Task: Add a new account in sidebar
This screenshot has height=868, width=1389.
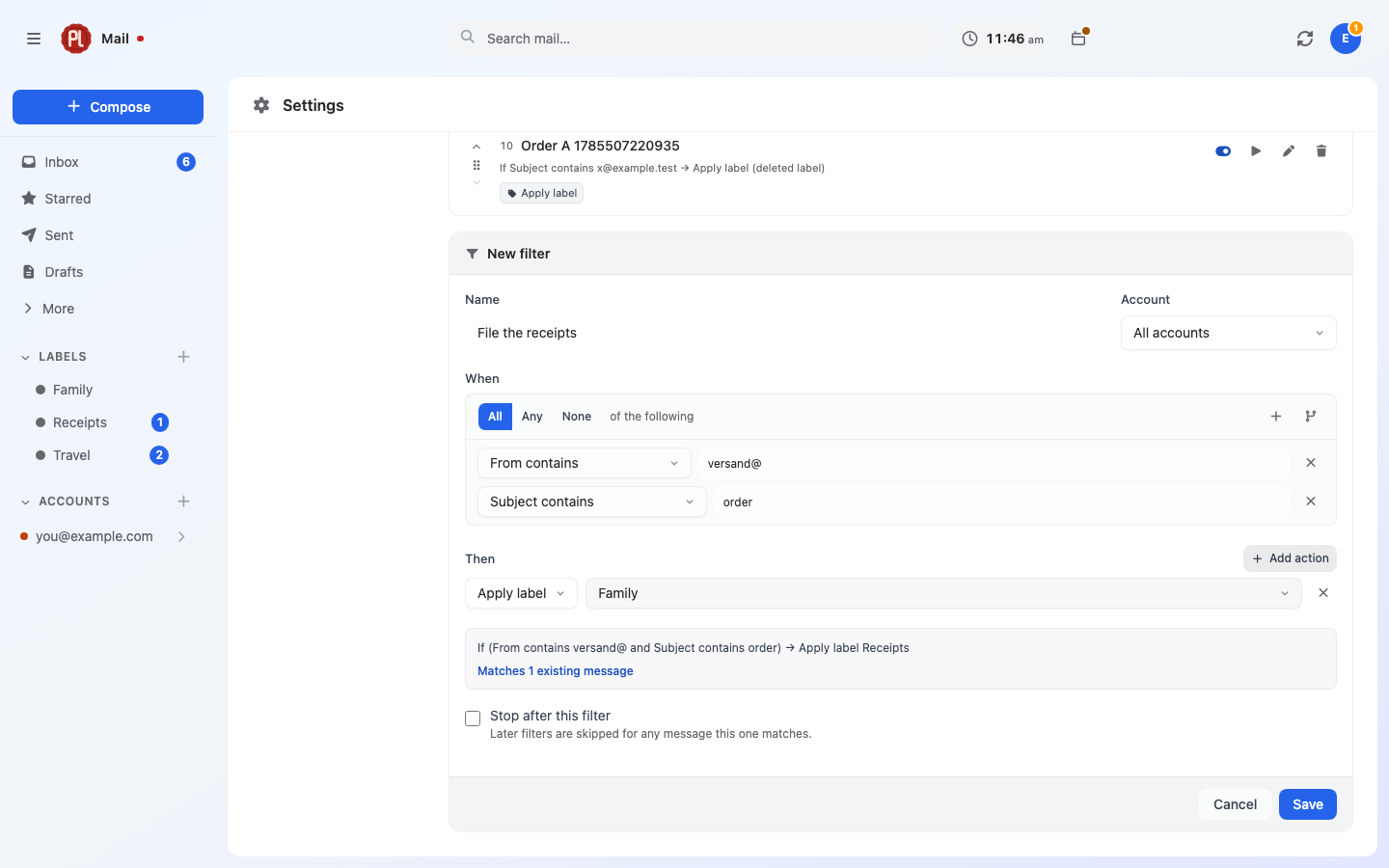Action: coord(183,502)
